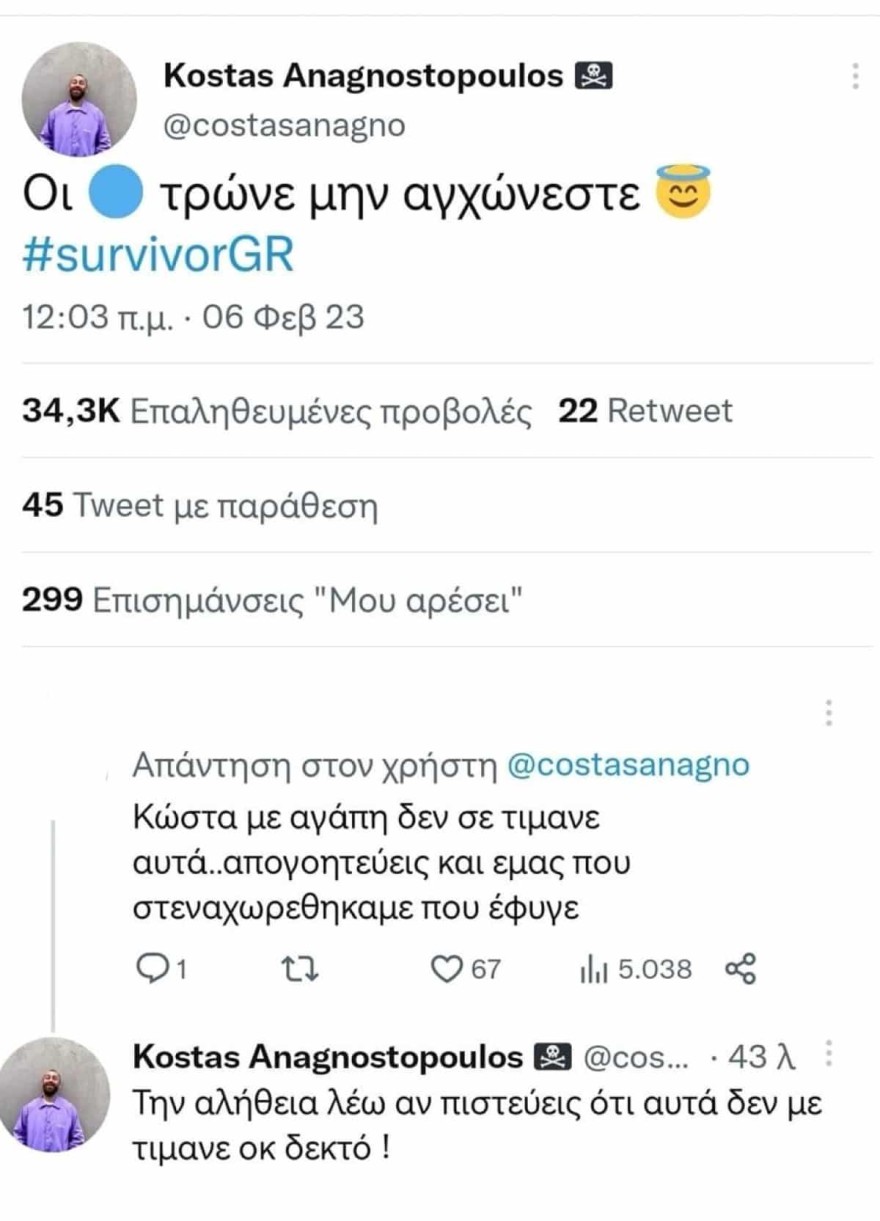The height and width of the screenshot is (1221, 880).
Task: Open the three-dot menu above the reply thread
Action: click(x=826, y=713)
